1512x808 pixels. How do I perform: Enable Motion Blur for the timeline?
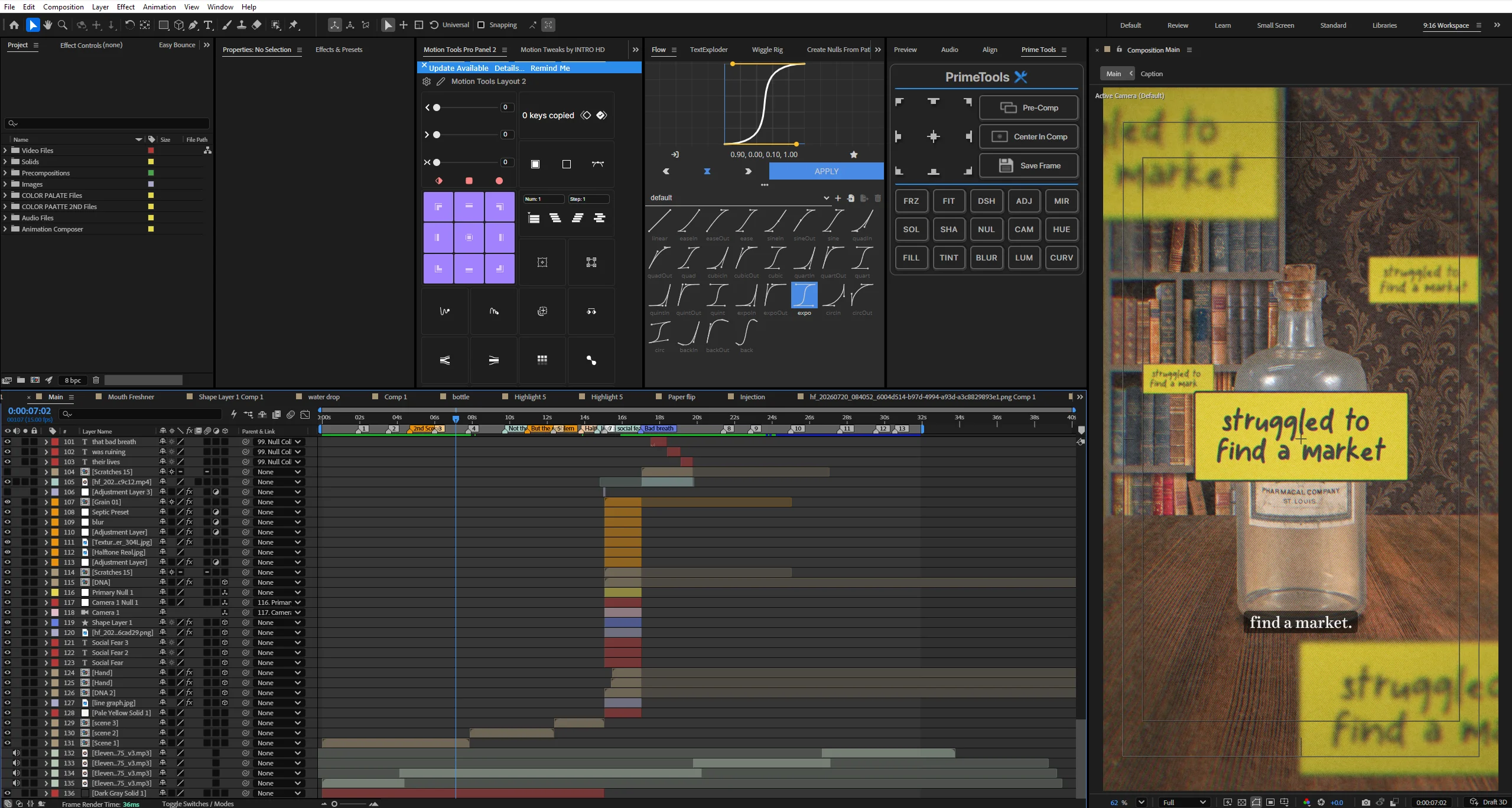pos(291,415)
